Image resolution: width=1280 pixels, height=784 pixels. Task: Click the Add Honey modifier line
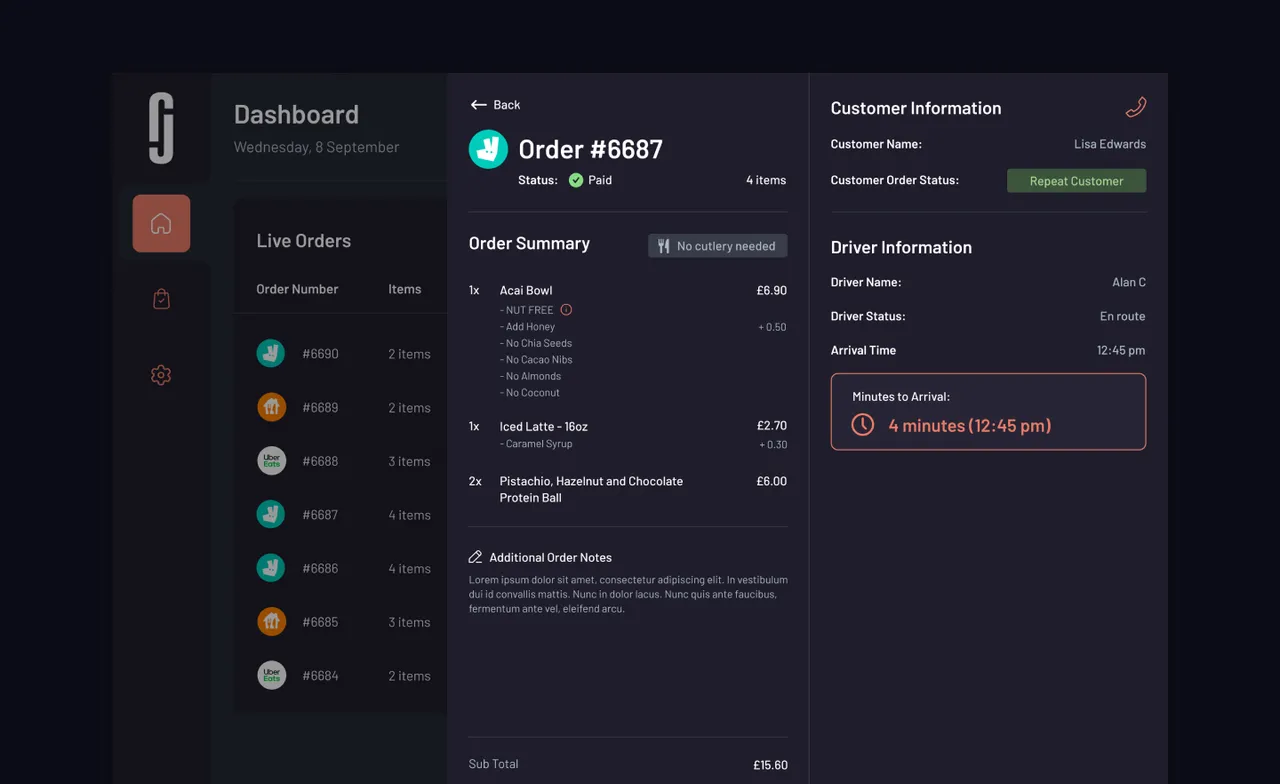point(528,327)
